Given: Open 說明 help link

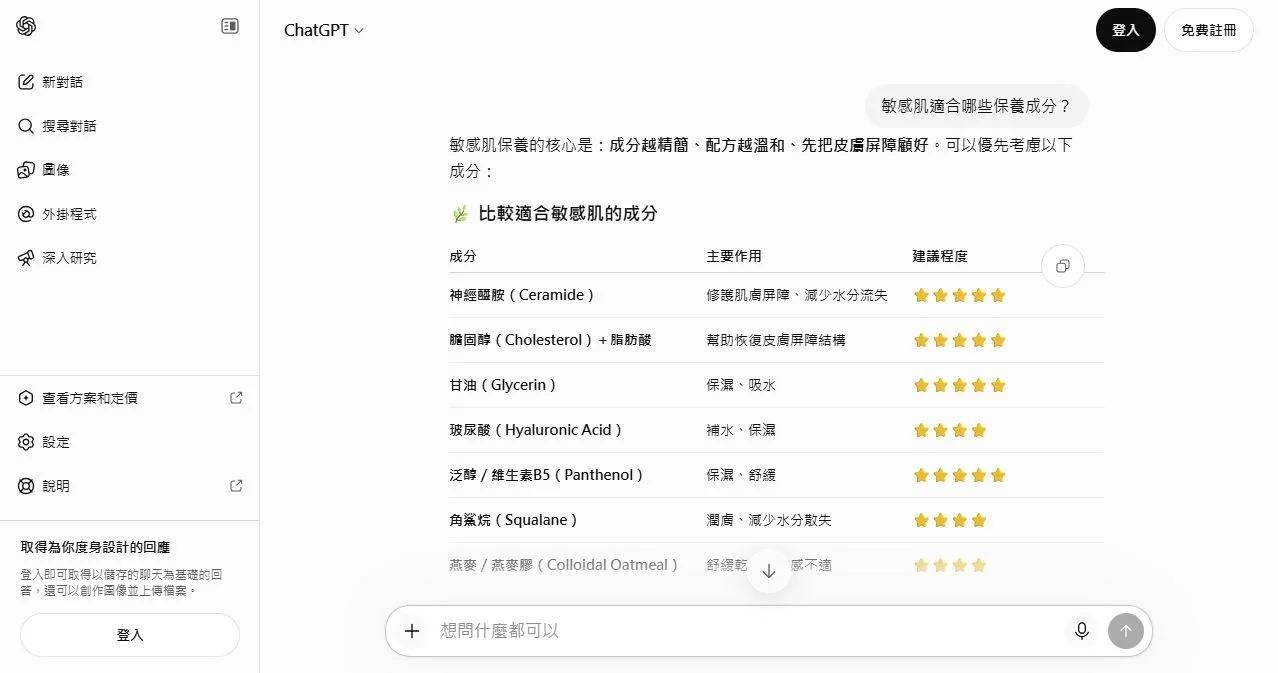Looking at the screenshot, I should click(x=130, y=486).
